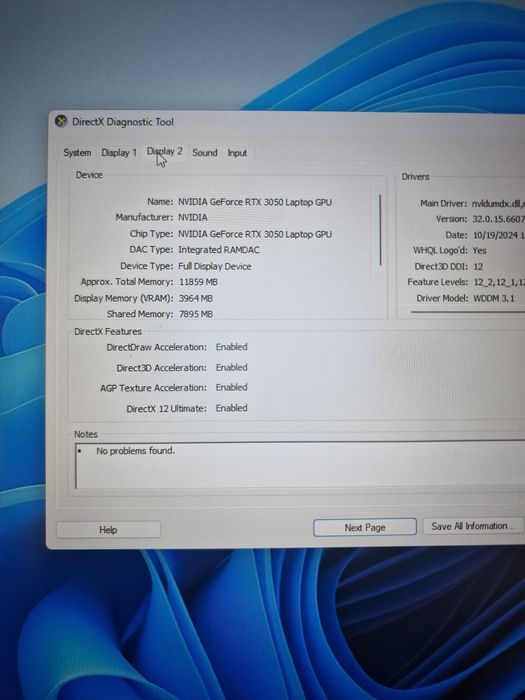Click the Device panel vertical scrollbar
Image resolution: width=525 pixels, height=700 pixels.
coord(380,230)
